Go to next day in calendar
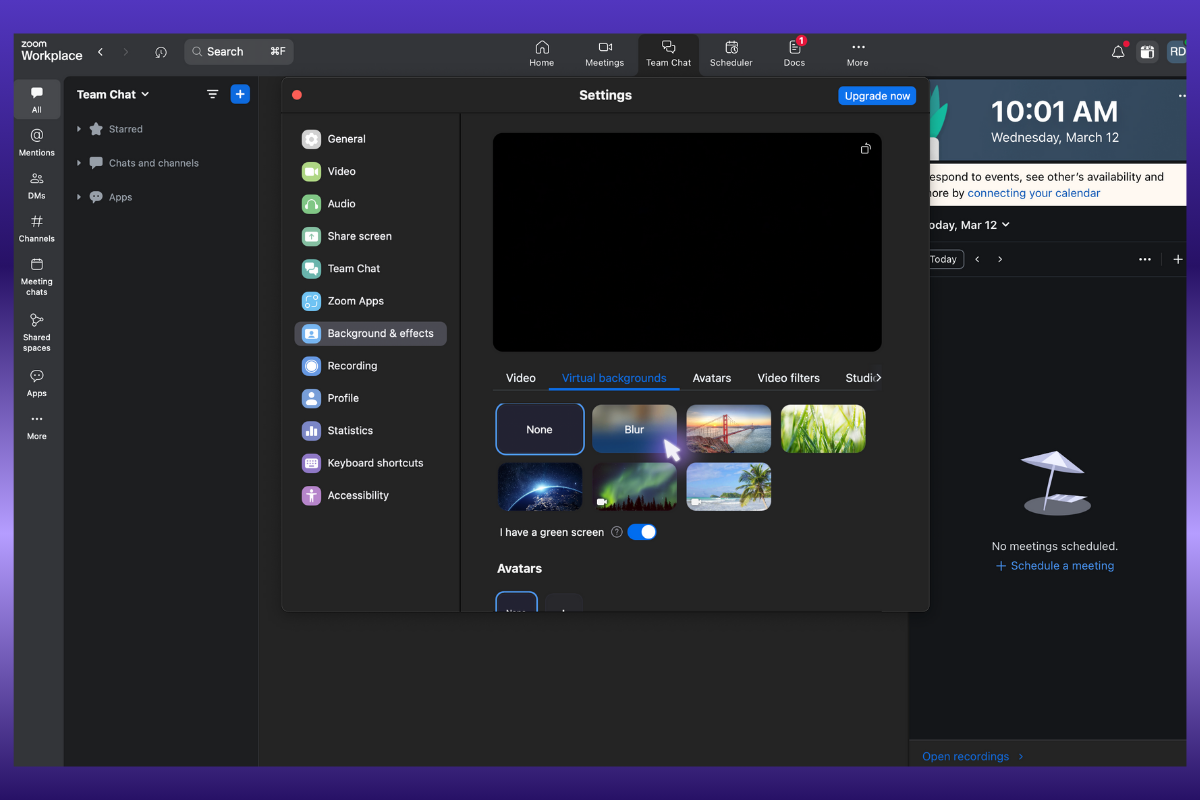 pyautogui.click(x=1000, y=259)
